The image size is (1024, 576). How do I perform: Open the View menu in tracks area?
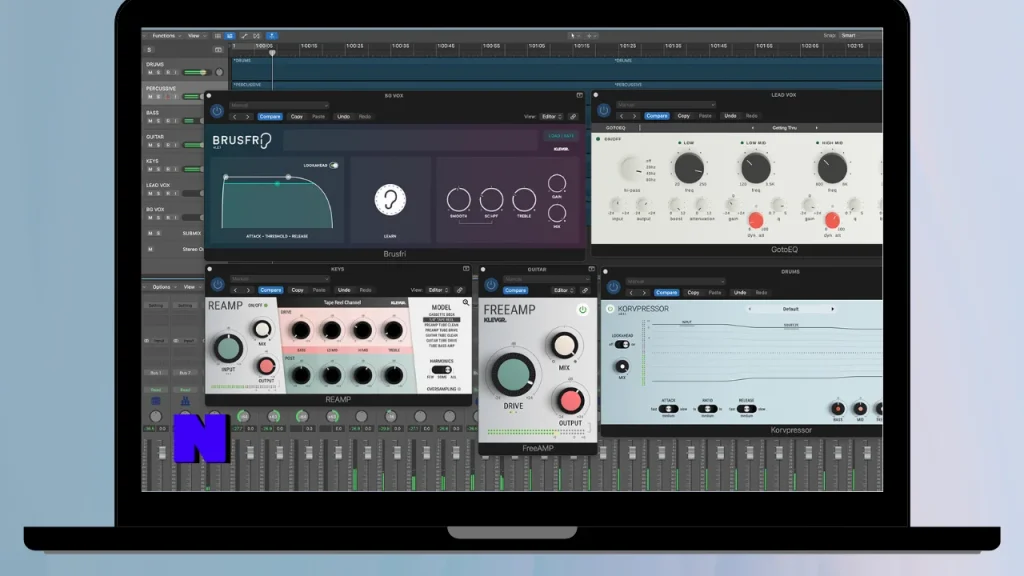196,36
